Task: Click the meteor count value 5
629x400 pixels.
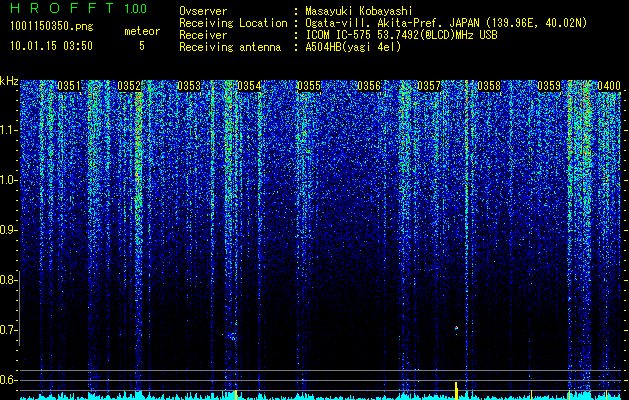Action: pos(142,46)
